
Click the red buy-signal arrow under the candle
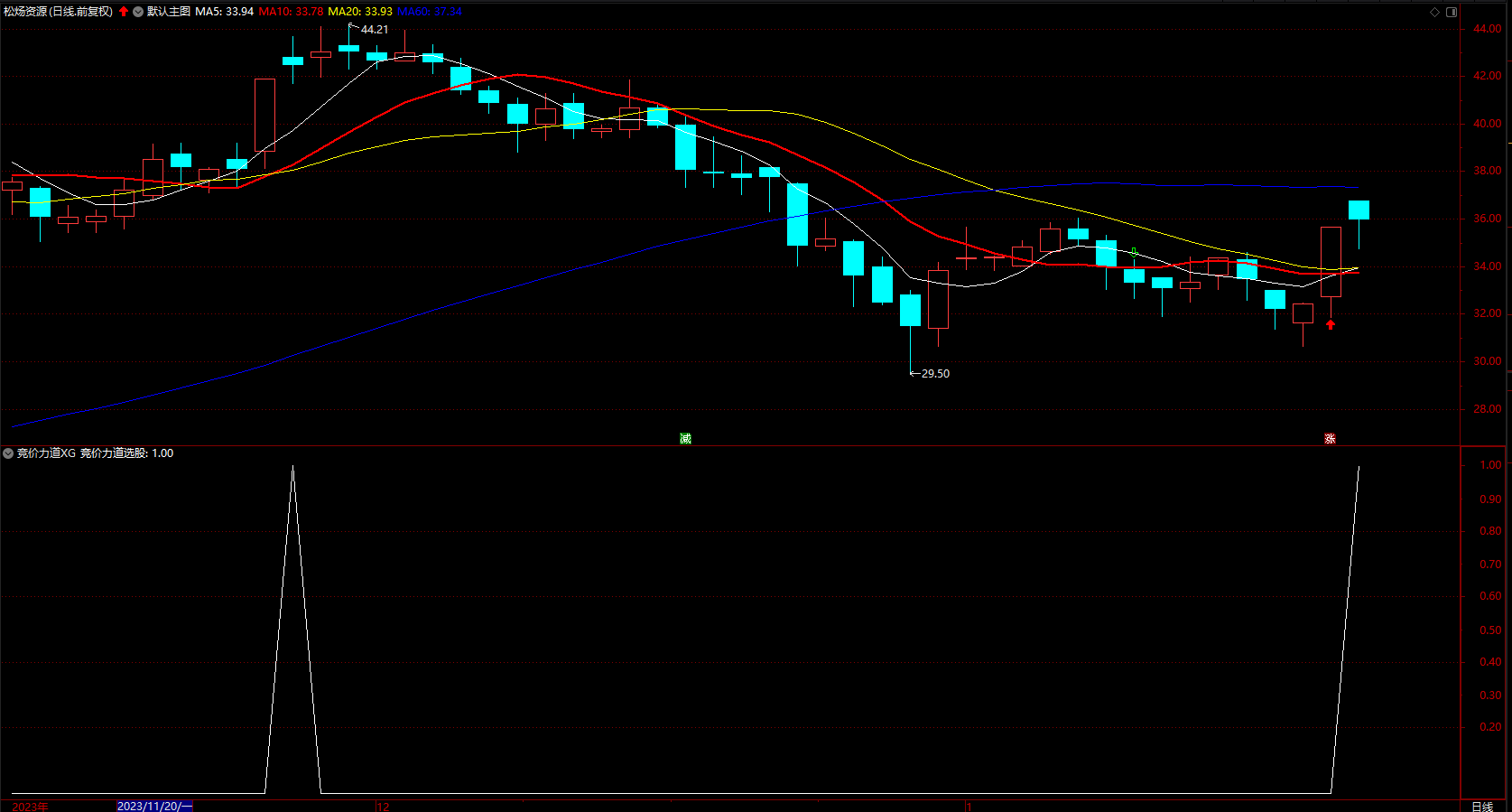[x=1331, y=324]
